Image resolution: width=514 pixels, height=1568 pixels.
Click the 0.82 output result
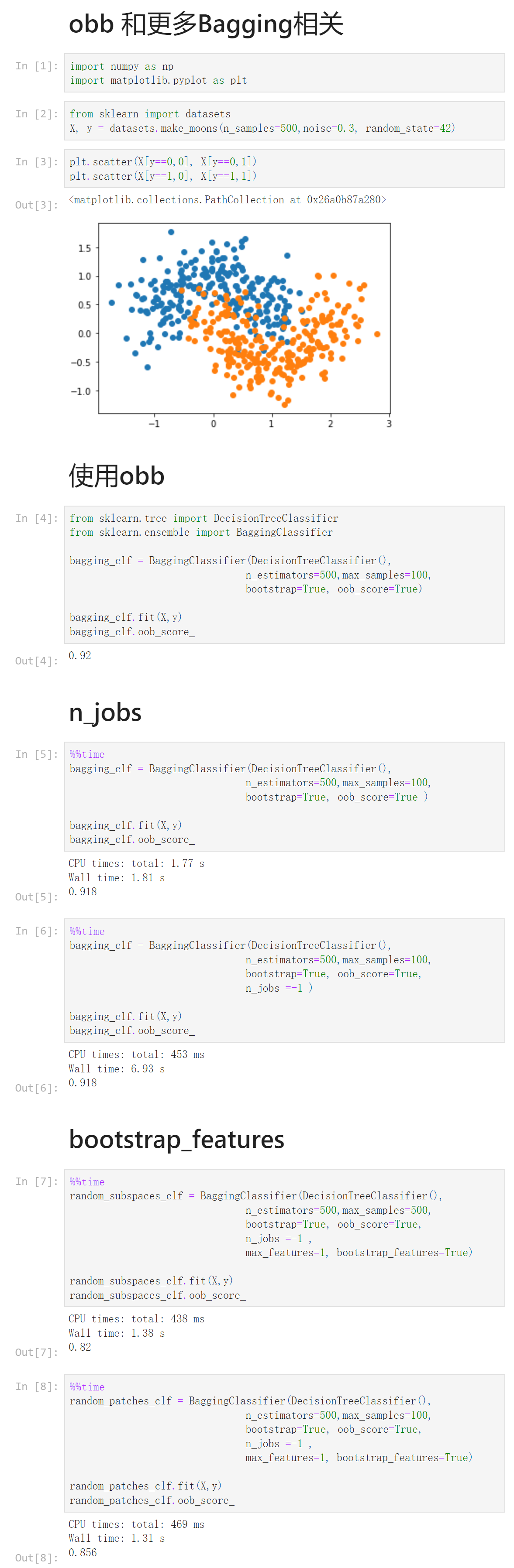[80, 1347]
